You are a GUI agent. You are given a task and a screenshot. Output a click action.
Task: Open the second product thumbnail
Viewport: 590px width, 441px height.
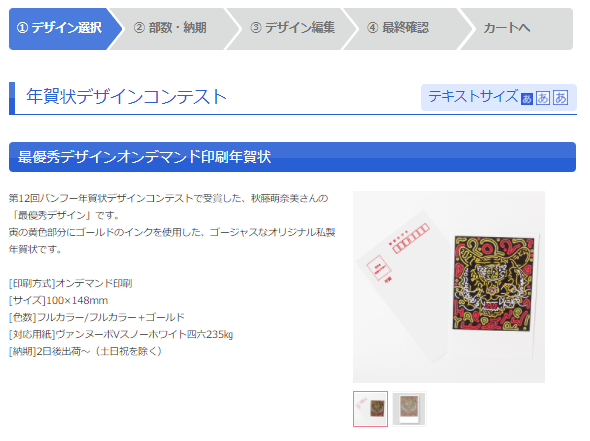409,409
